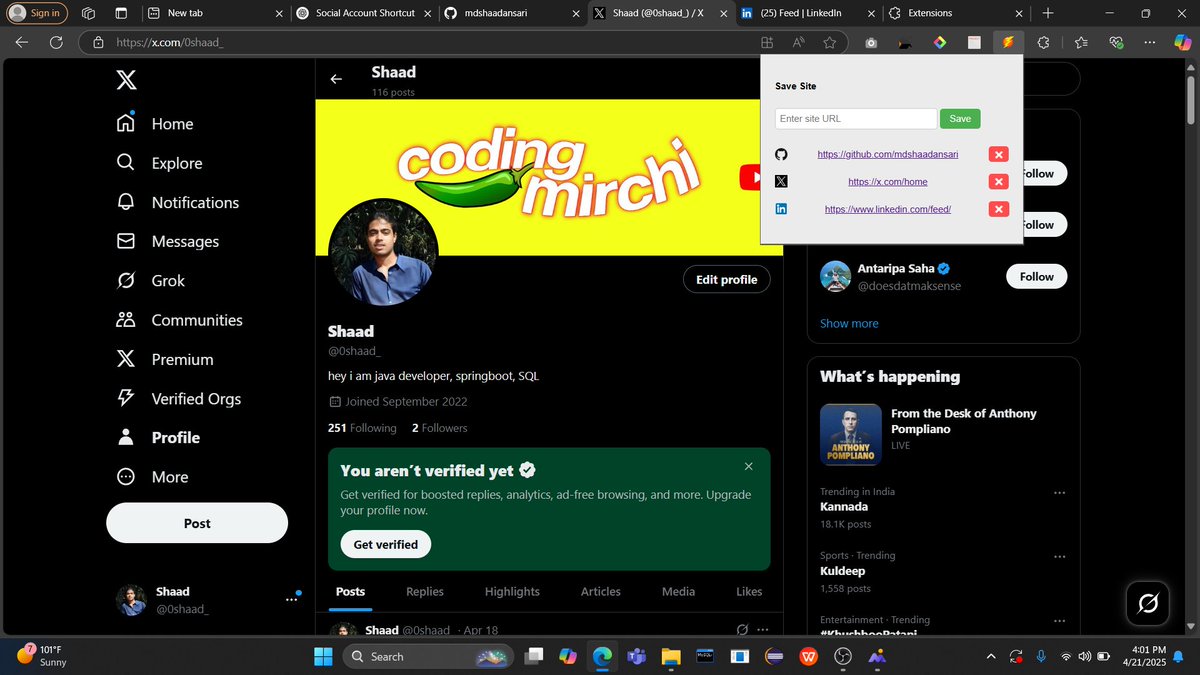Open more options for Kuldeep trend
1200x675 pixels.
point(1059,557)
